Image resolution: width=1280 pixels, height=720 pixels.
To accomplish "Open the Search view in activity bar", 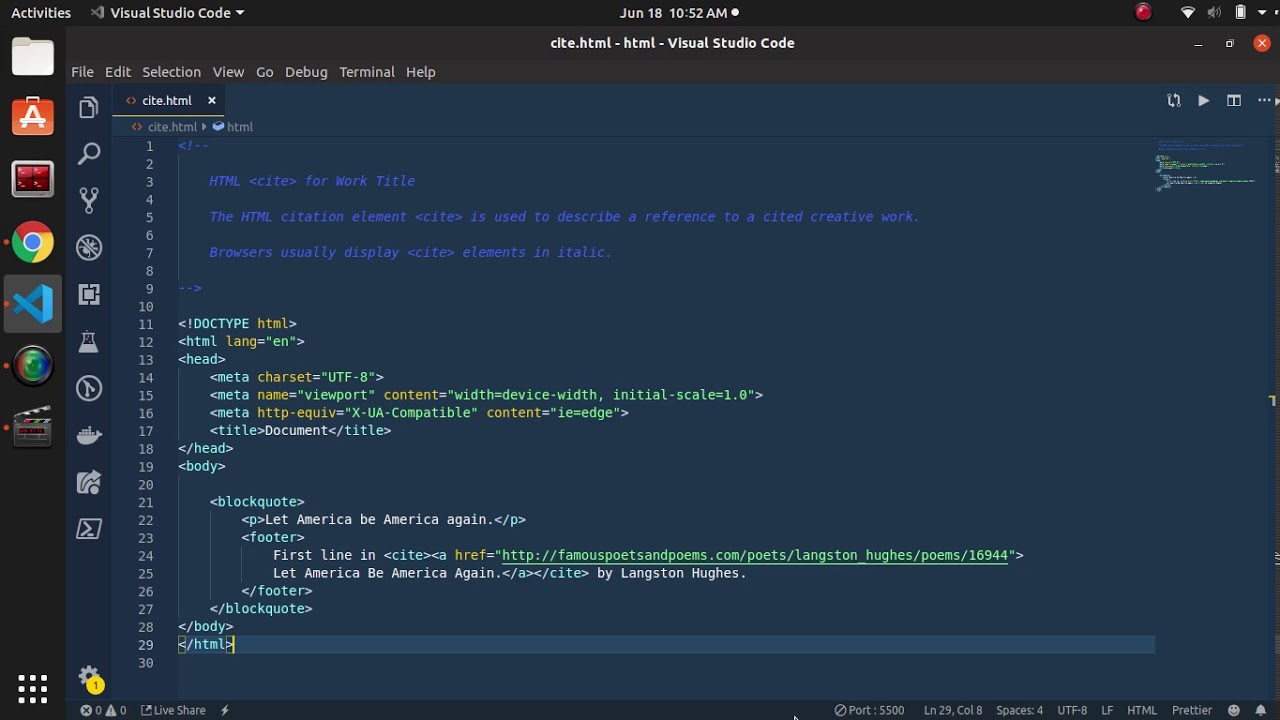I will click(89, 153).
